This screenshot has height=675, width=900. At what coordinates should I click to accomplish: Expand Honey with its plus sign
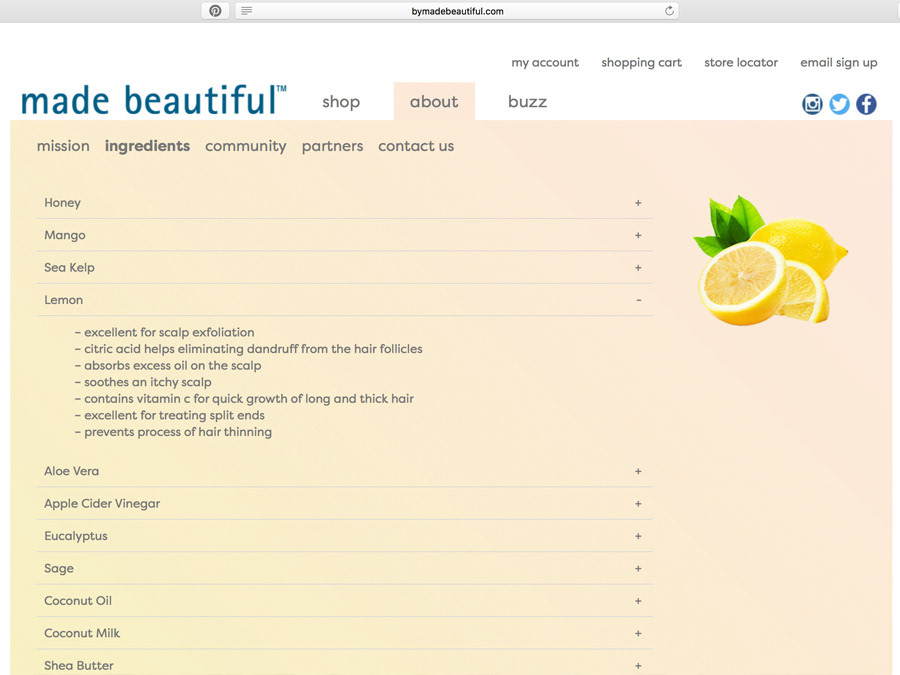point(638,203)
